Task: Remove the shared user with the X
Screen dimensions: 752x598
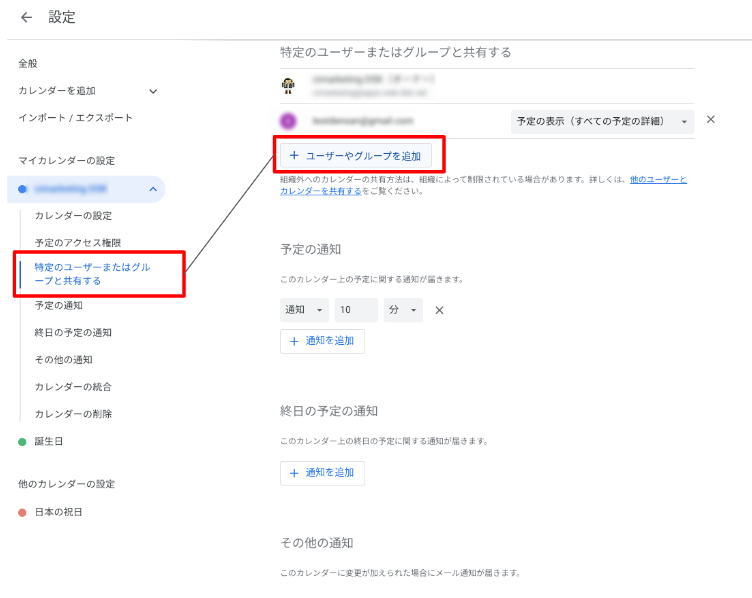Action: 711,119
